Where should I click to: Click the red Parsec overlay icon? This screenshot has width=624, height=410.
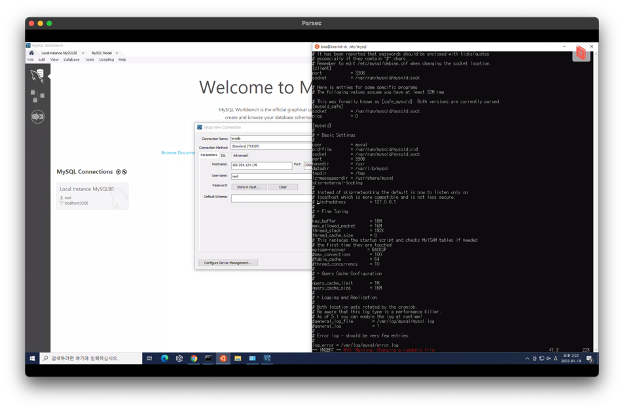[581, 53]
